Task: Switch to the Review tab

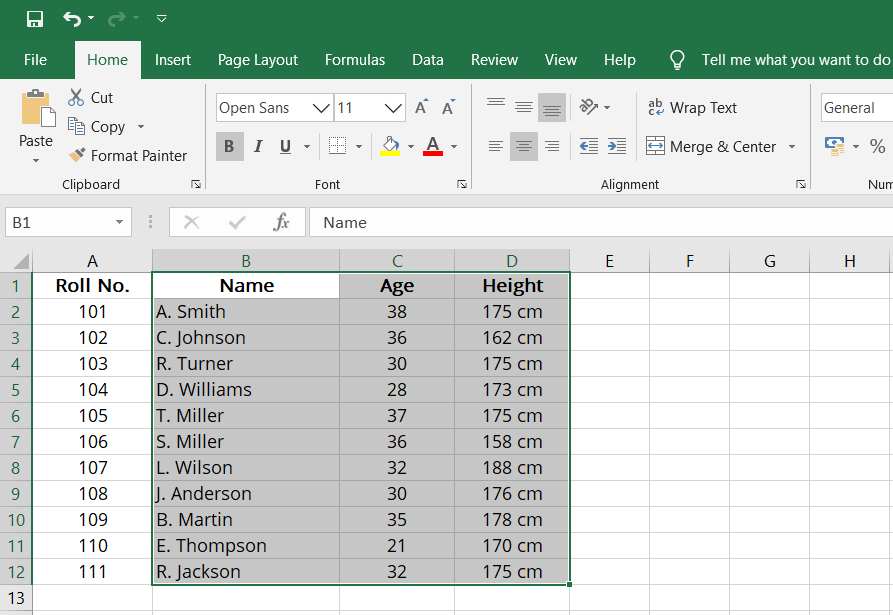Action: 494,60
